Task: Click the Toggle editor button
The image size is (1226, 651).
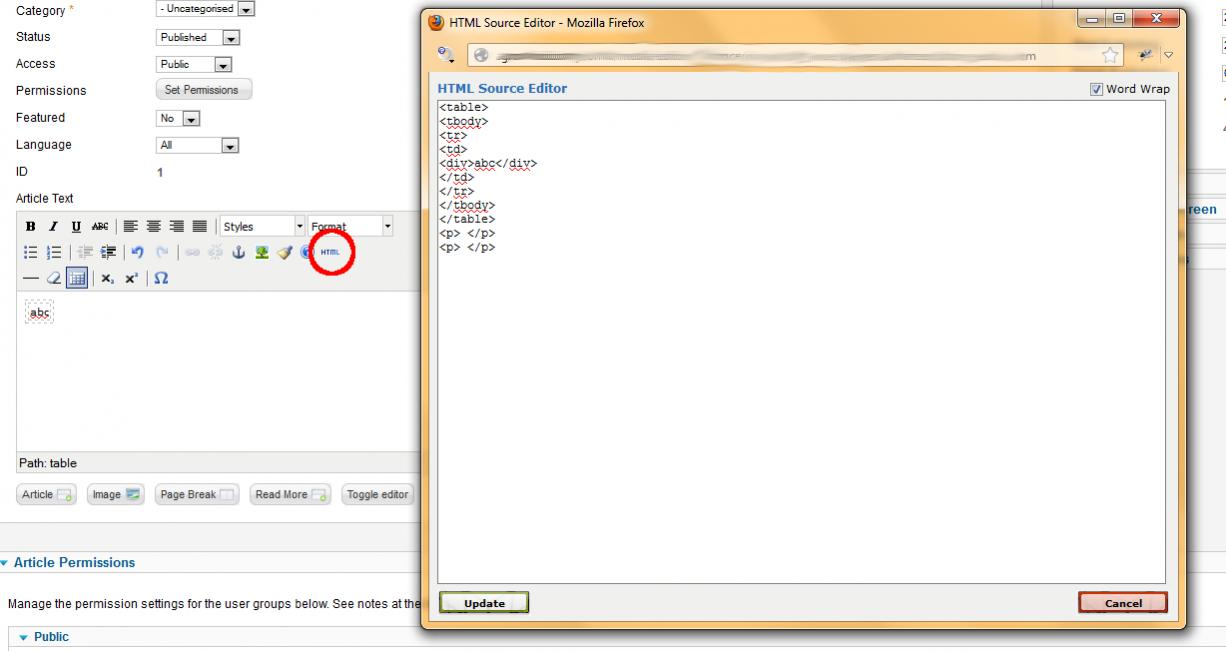Action: coord(378,495)
